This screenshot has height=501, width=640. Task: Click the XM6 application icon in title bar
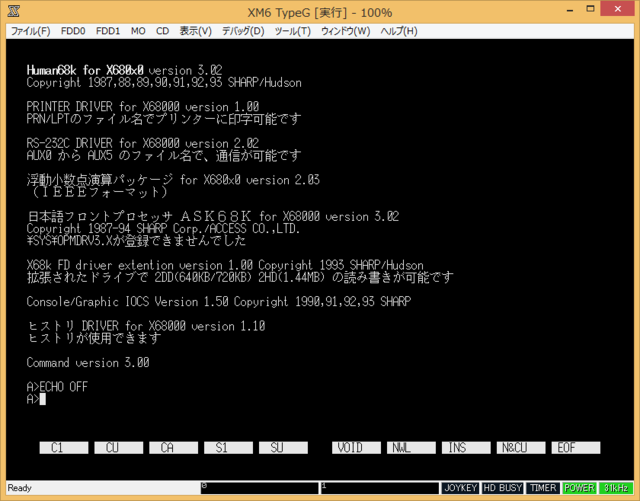[x=13, y=11]
